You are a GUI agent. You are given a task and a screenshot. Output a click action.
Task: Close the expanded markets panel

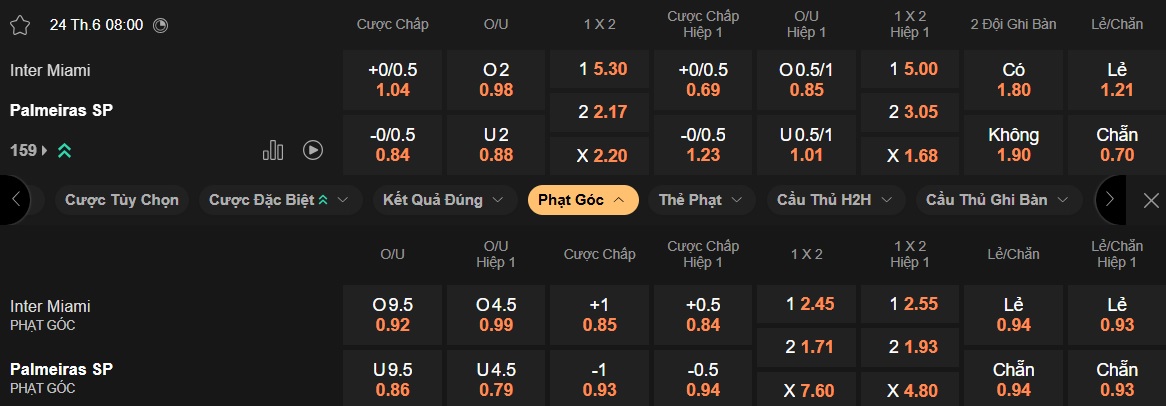pyautogui.click(x=1151, y=200)
